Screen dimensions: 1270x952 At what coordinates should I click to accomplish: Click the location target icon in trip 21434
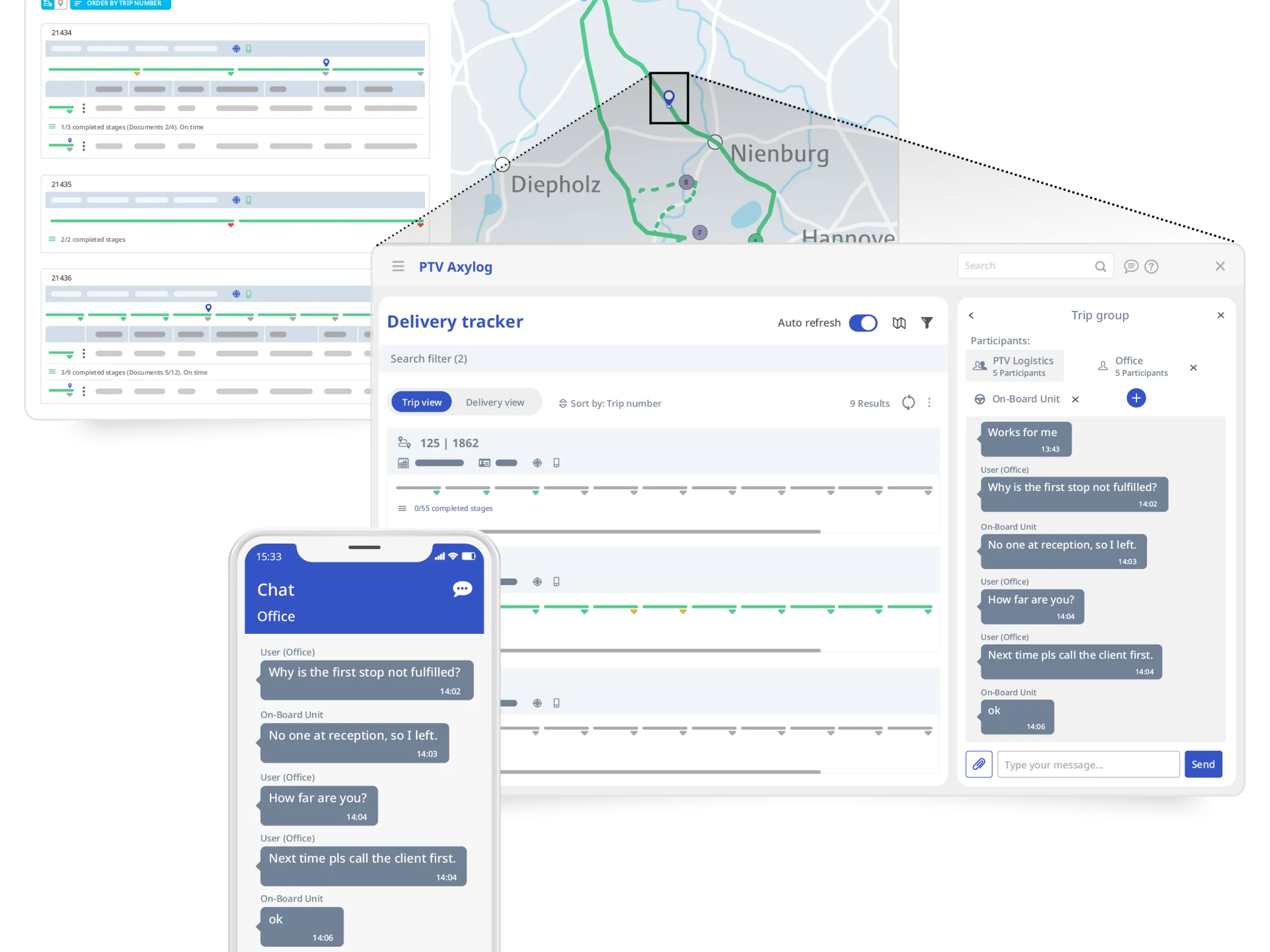236,49
